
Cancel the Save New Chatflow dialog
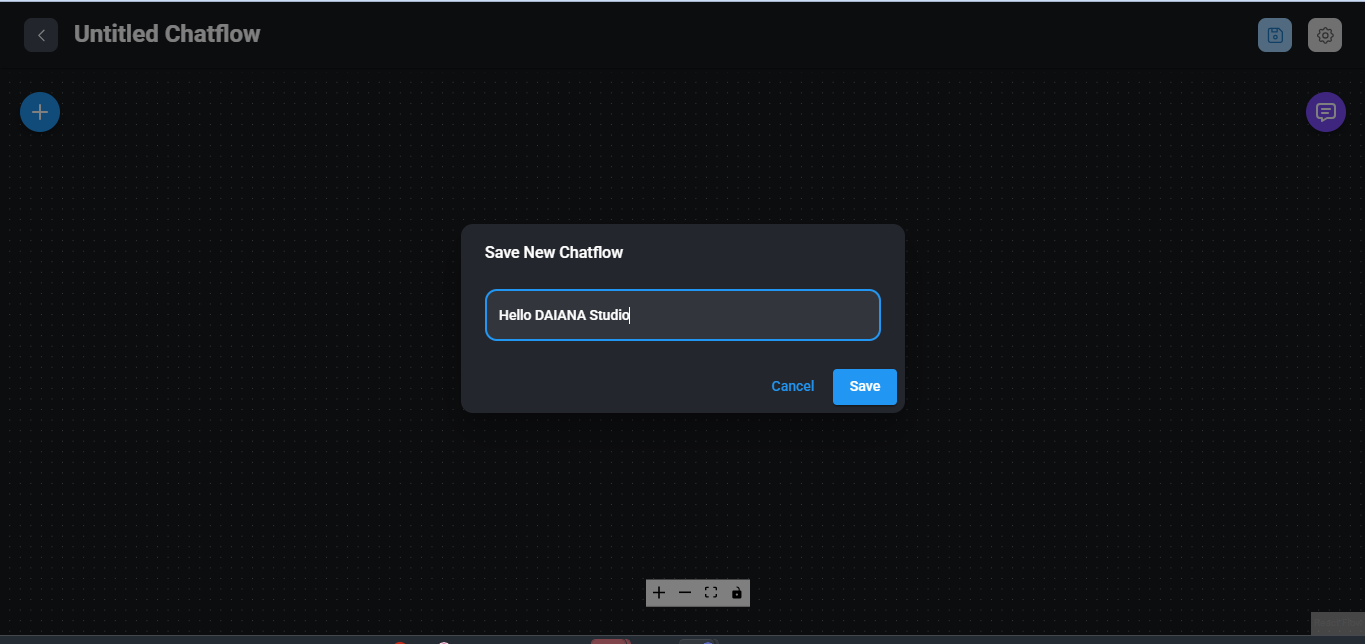[792, 387]
